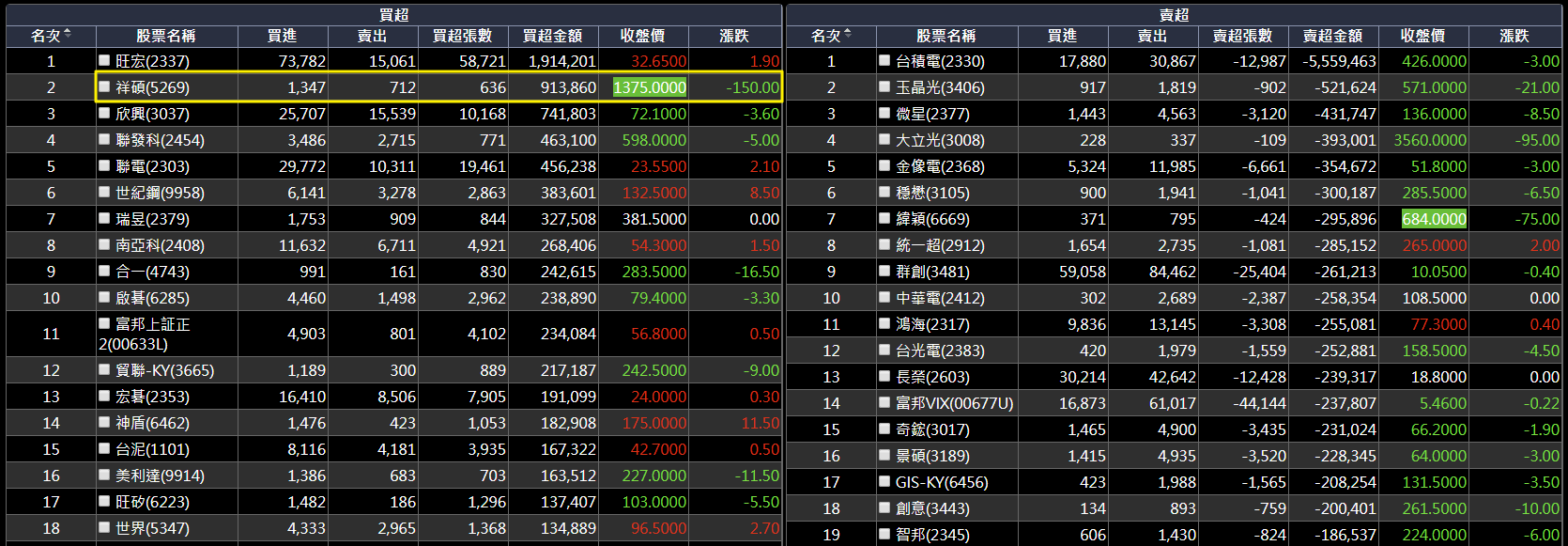
Task: Open stock 微星(2377)
Action: 932,114
